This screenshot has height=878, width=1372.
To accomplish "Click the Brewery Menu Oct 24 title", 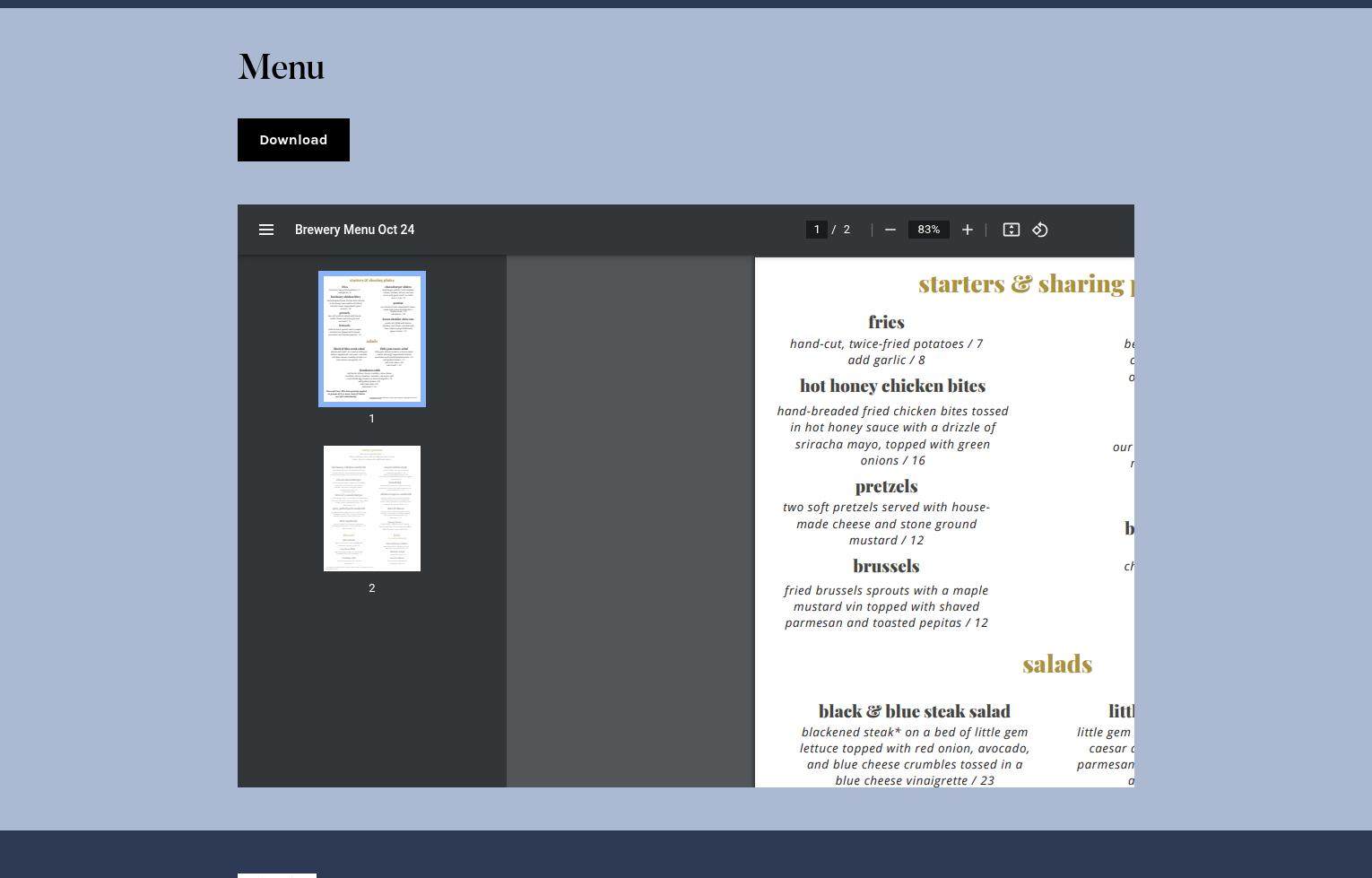I will tap(354, 230).
